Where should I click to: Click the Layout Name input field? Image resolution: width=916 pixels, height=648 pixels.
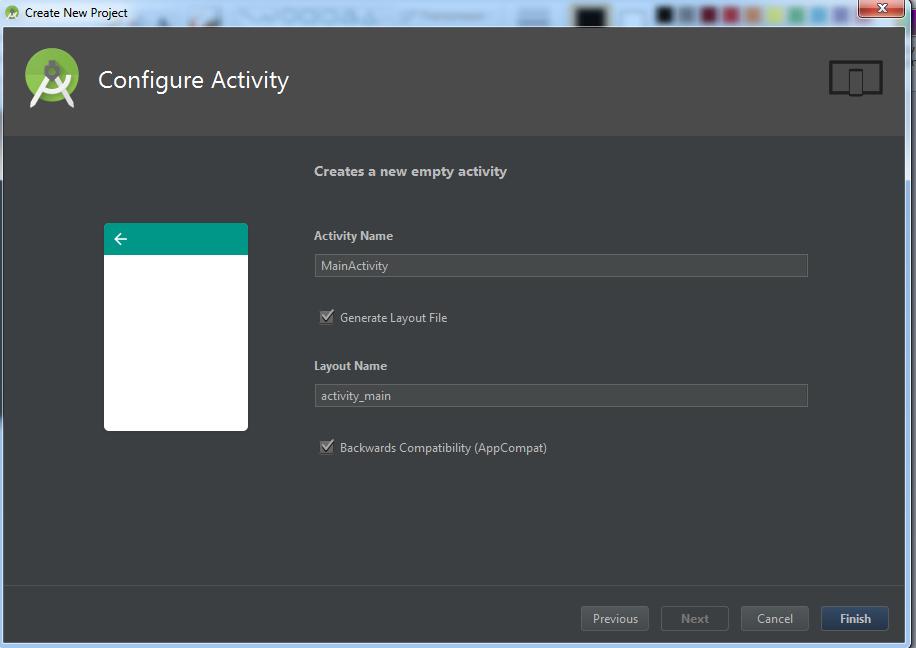(561, 396)
